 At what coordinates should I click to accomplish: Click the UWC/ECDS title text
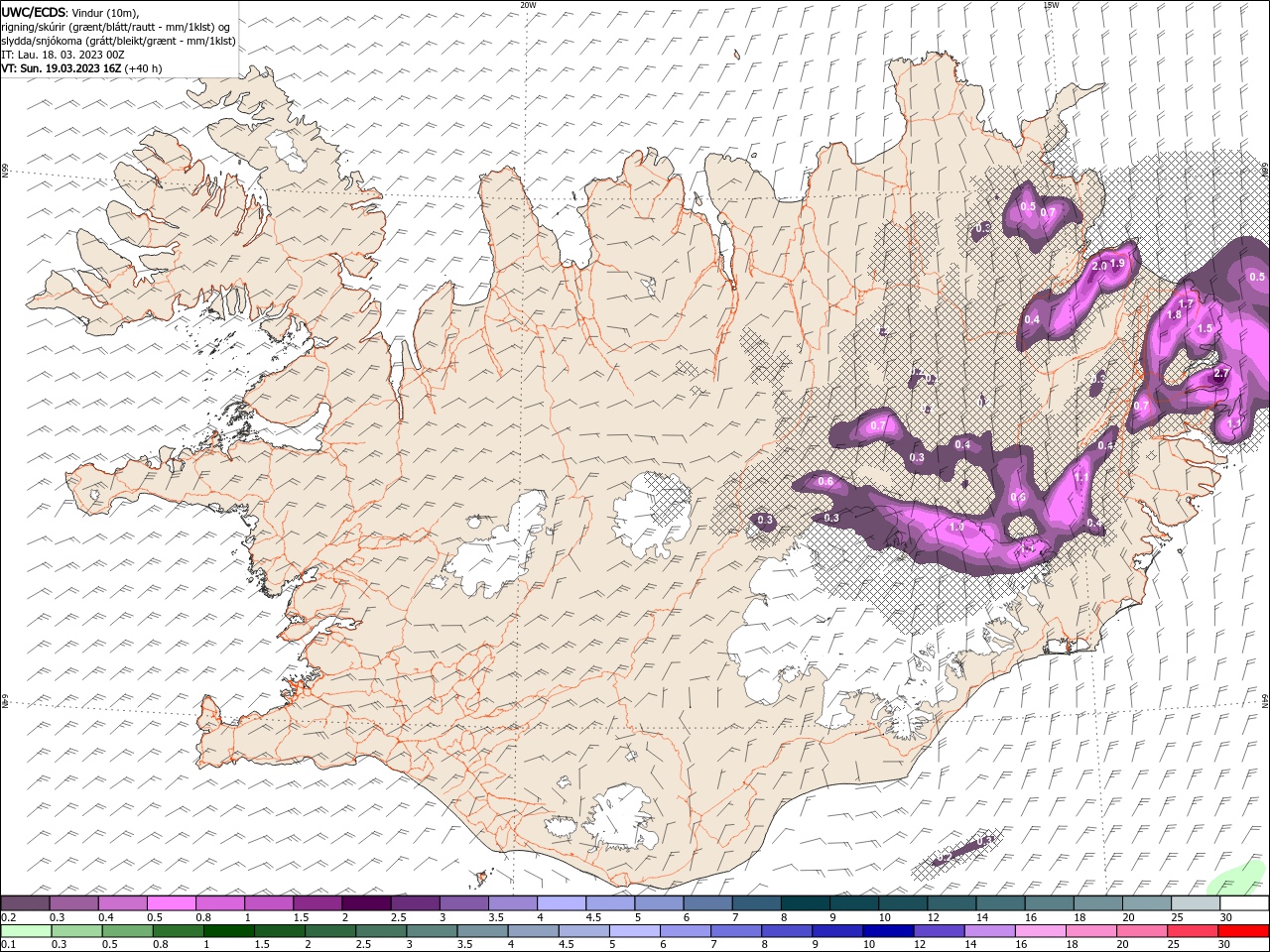(35, 12)
